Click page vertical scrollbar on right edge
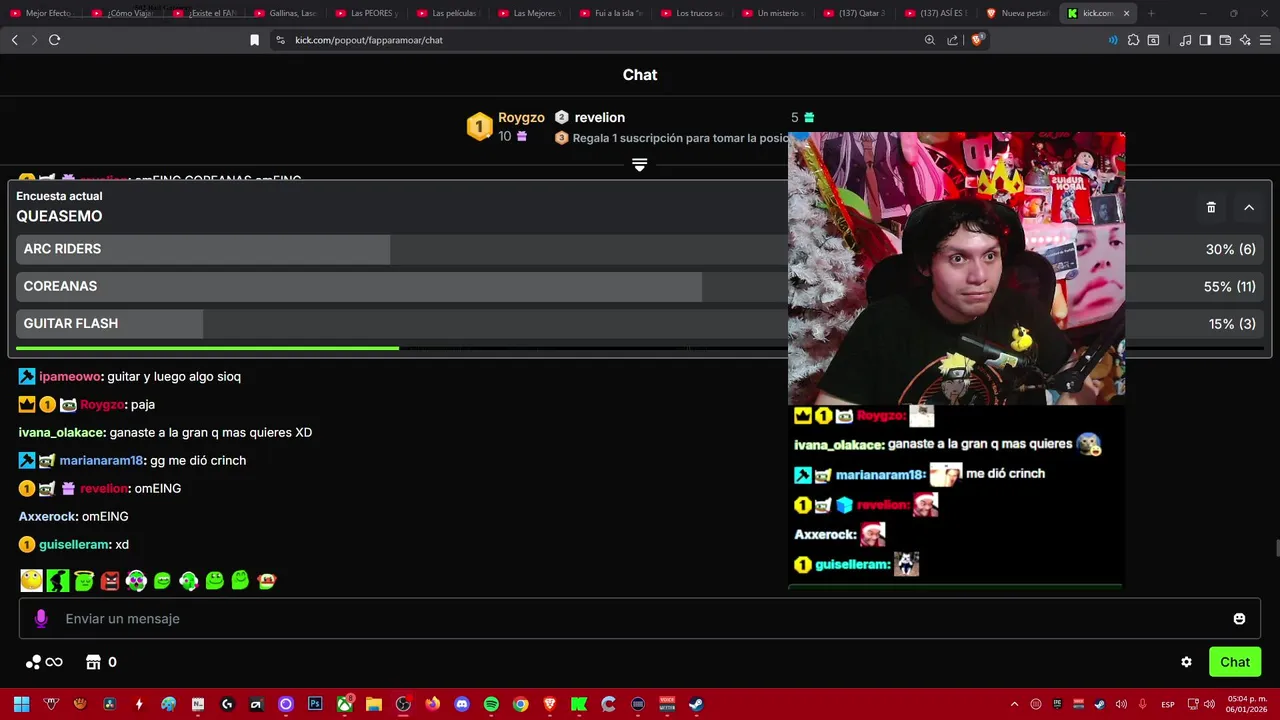The height and width of the screenshot is (720, 1280). pyautogui.click(x=1276, y=548)
